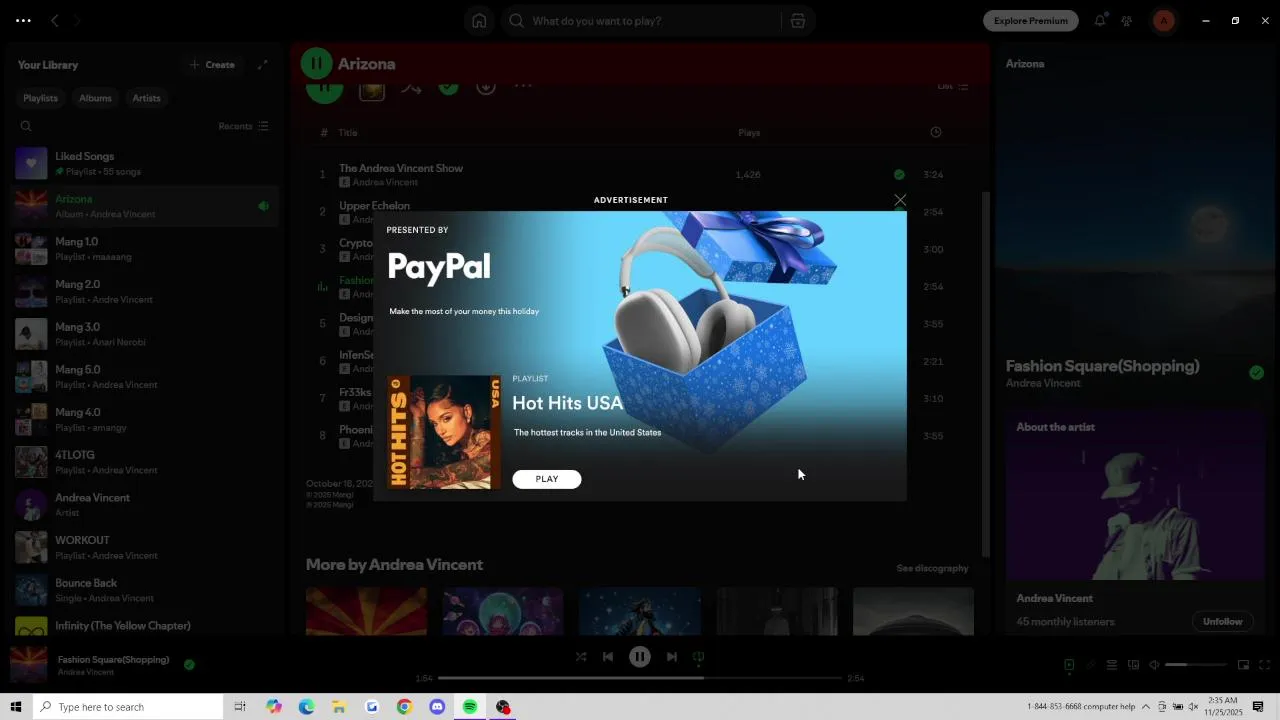This screenshot has height=720, width=1280.
Task: Open Task View on the taskbar
Action: 240,707
